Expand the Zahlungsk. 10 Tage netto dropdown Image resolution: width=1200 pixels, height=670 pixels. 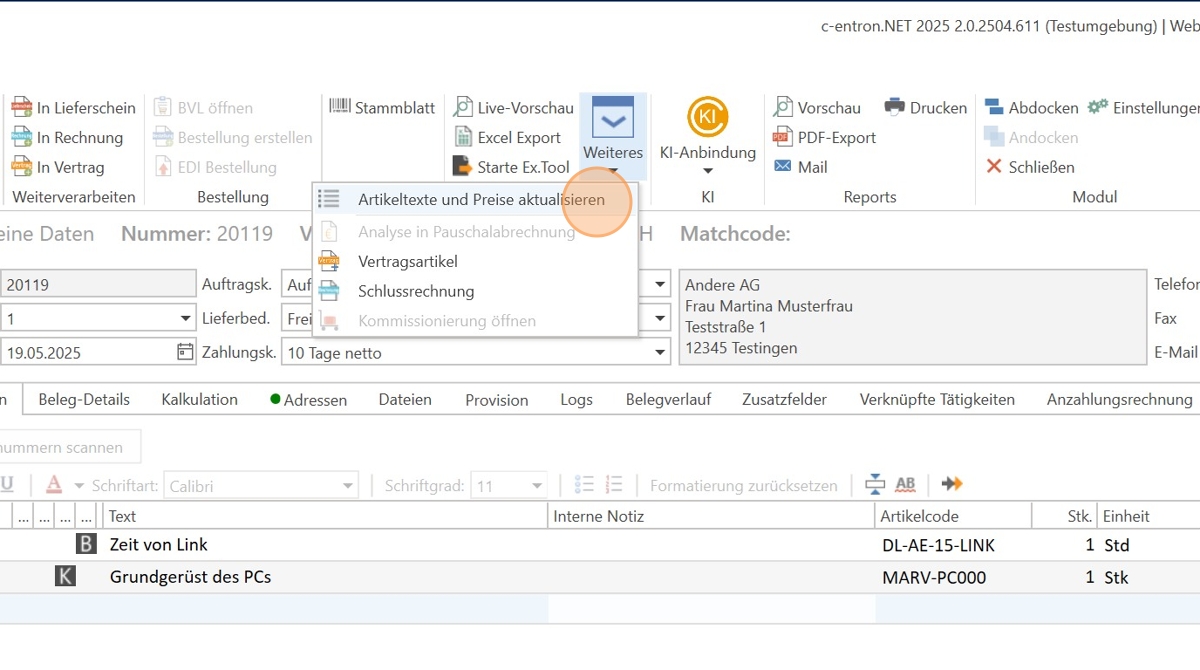659,352
